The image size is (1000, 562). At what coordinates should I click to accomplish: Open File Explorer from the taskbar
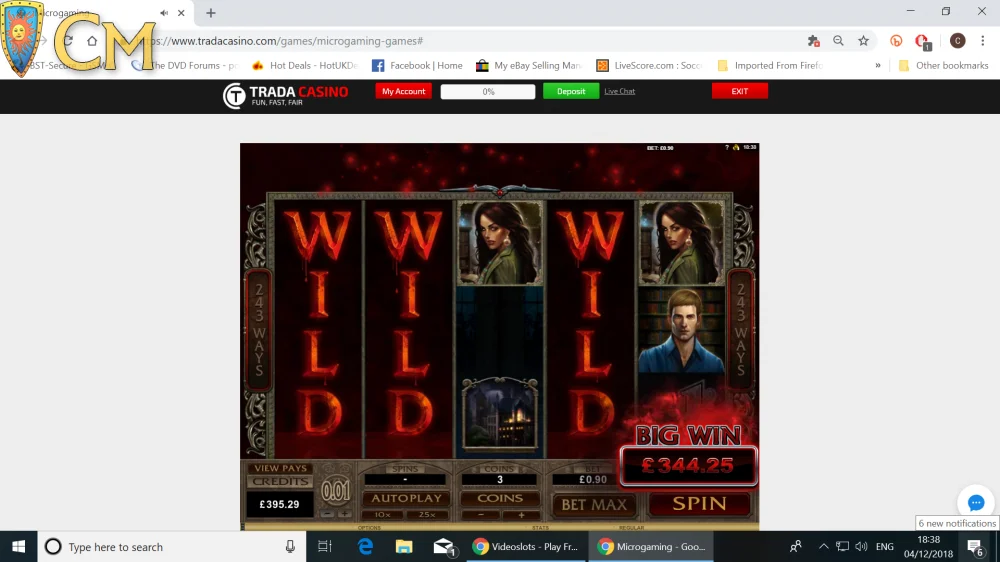404,547
